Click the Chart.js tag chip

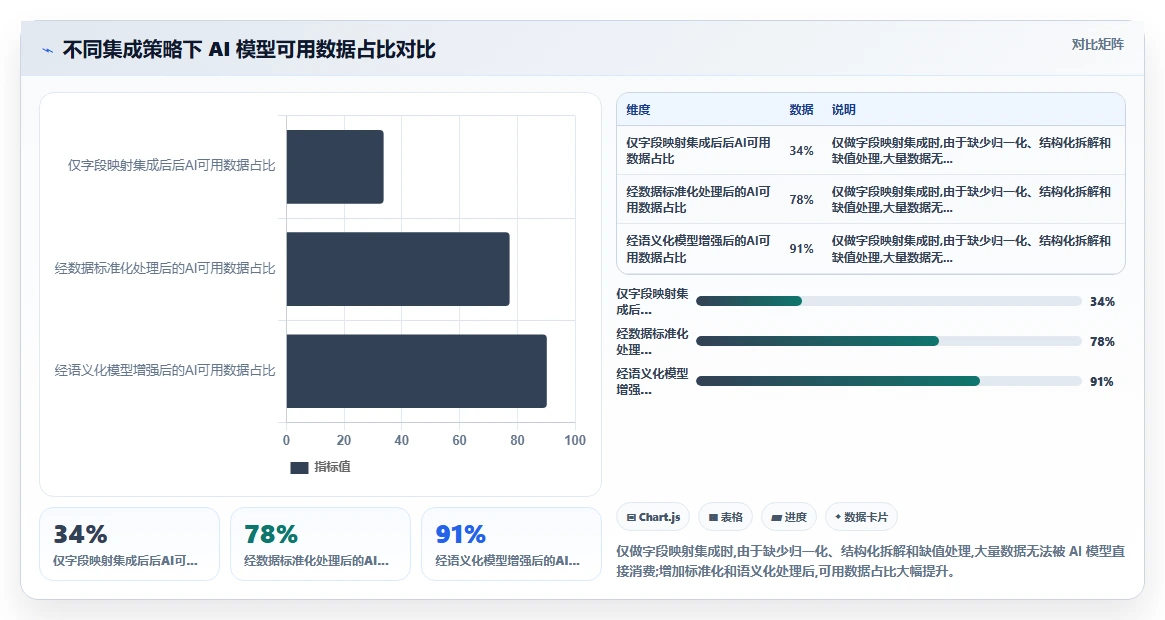[653, 517]
